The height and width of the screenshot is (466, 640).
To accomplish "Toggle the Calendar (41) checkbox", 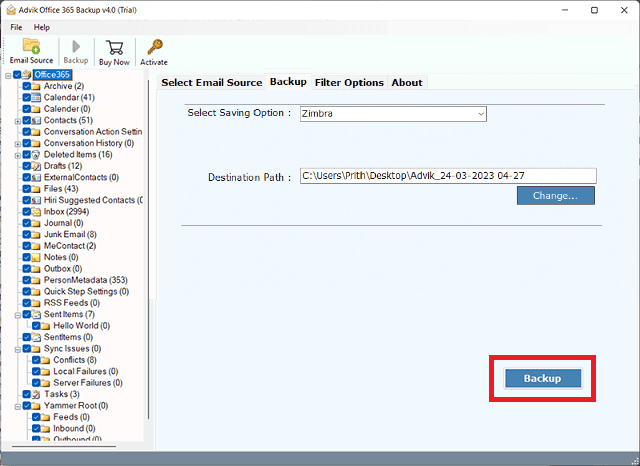I will tap(27, 98).
